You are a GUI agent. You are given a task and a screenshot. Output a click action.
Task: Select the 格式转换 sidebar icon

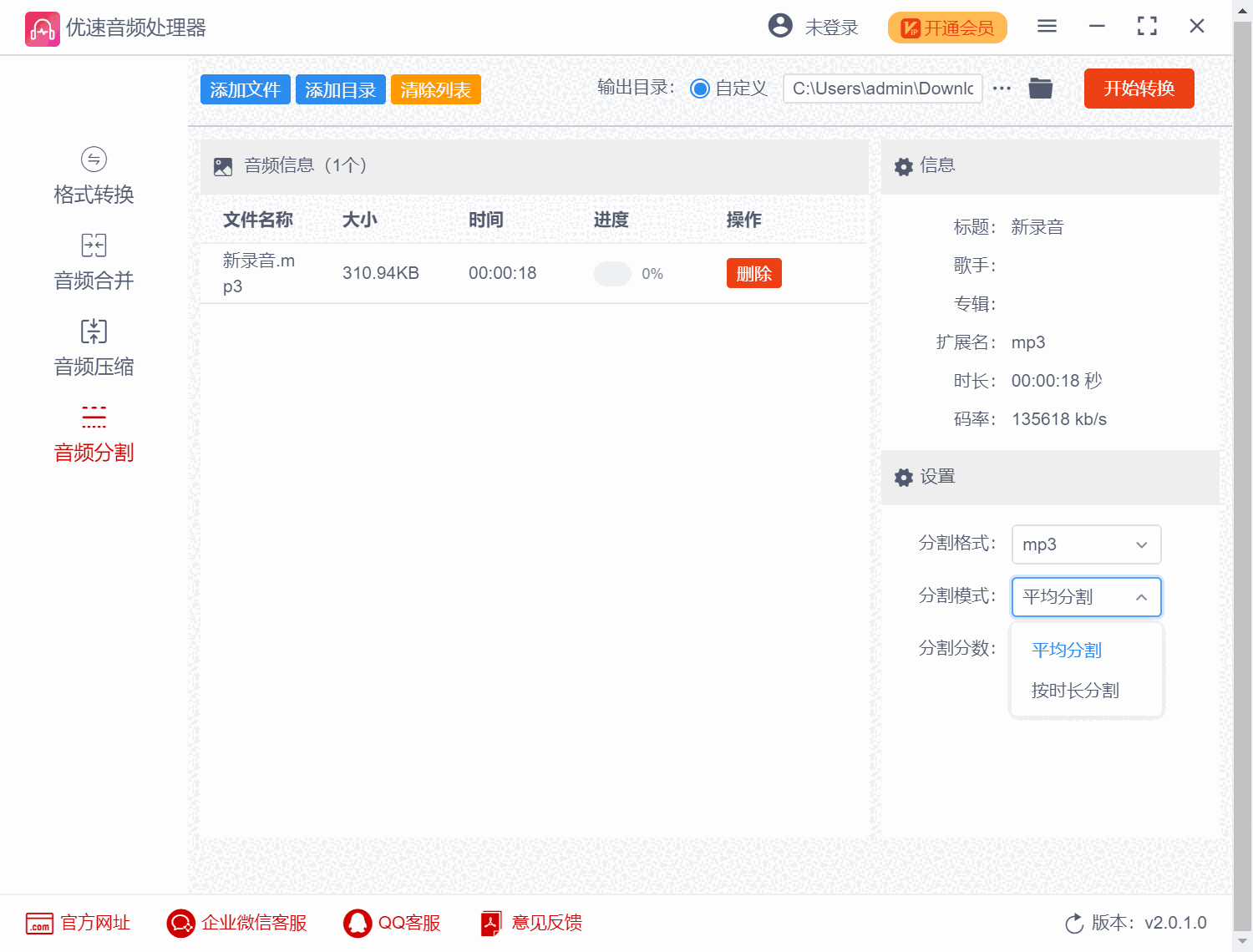point(93,159)
